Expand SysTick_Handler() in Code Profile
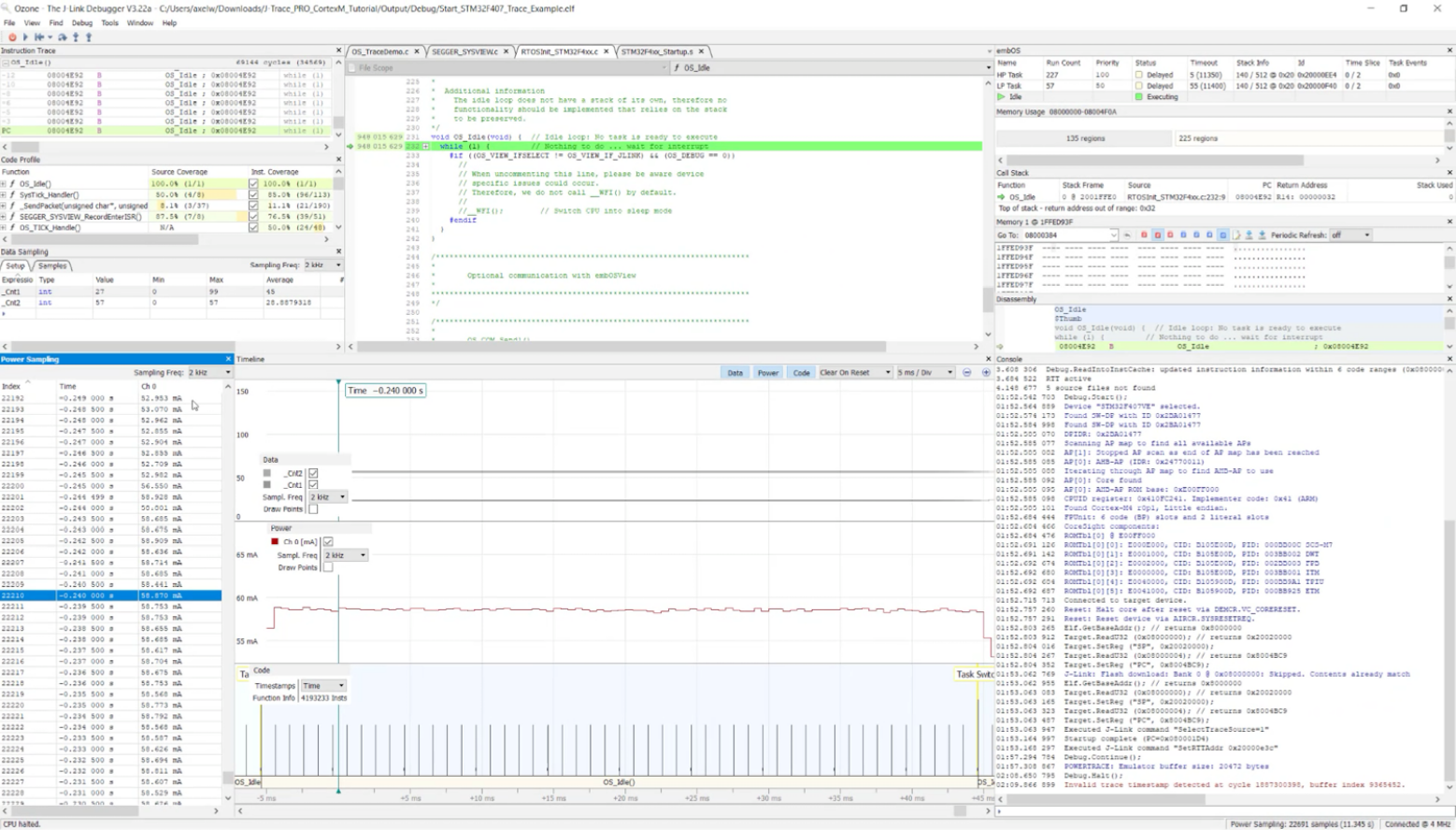The width and height of the screenshot is (1456, 830). coord(4,195)
